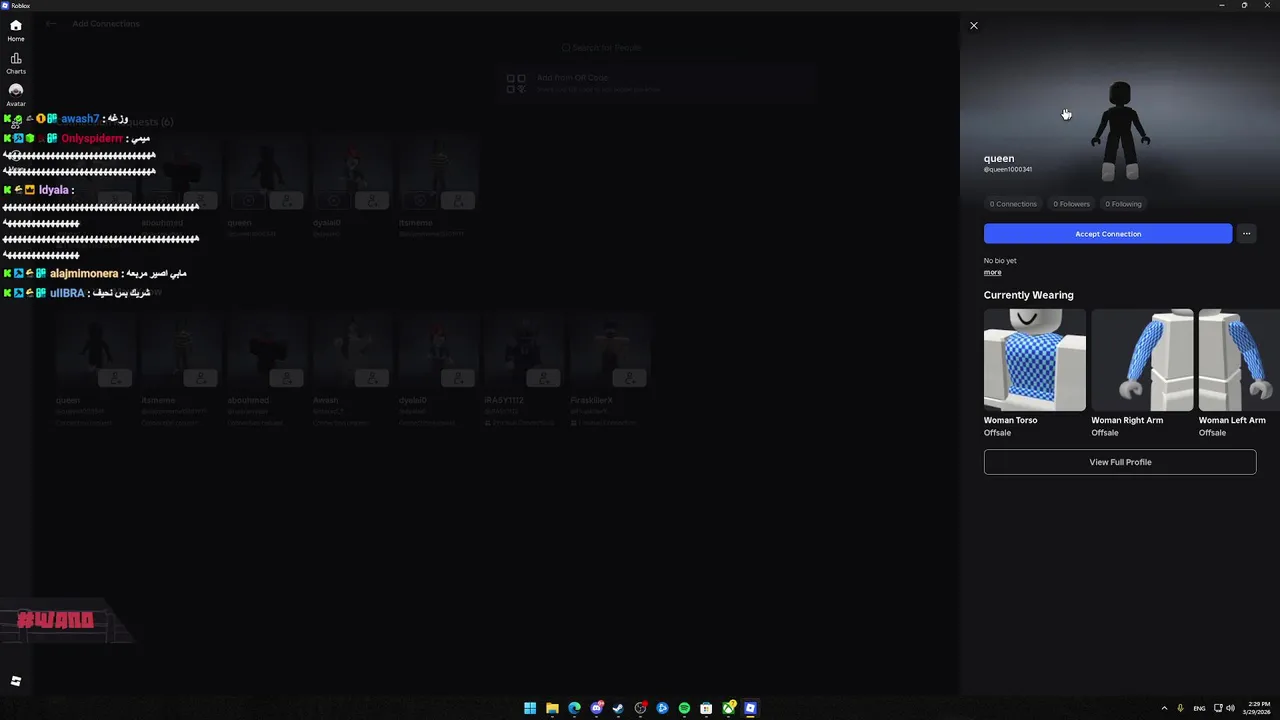Open the three-dot more options menu
The image size is (1280, 720).
point(1246,233)
